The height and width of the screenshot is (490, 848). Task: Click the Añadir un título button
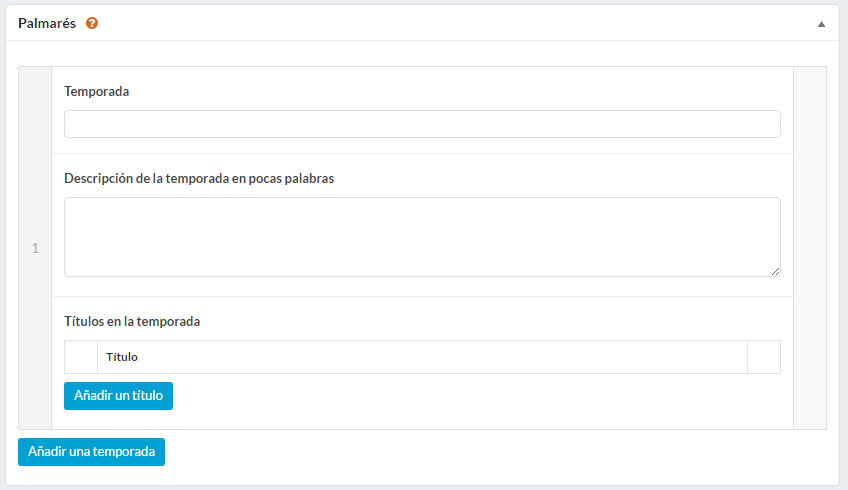click(x=118, y=396)
